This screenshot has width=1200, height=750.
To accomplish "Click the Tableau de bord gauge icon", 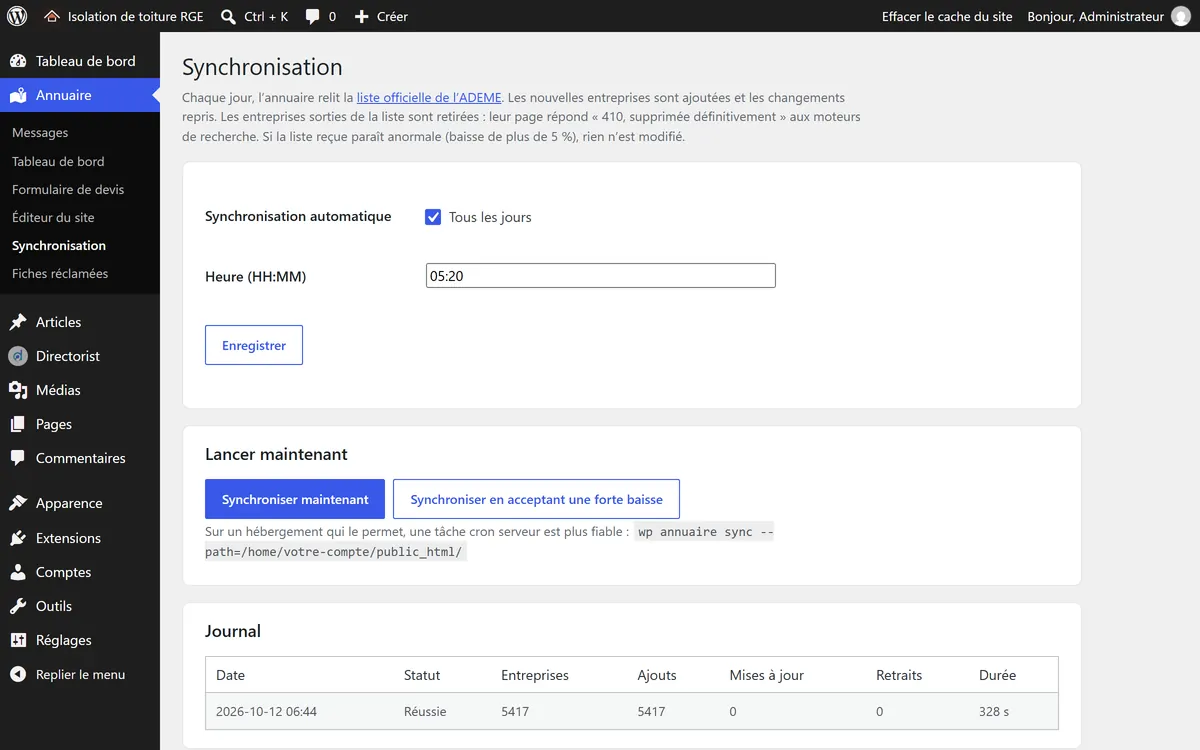I will click(18, 61).
